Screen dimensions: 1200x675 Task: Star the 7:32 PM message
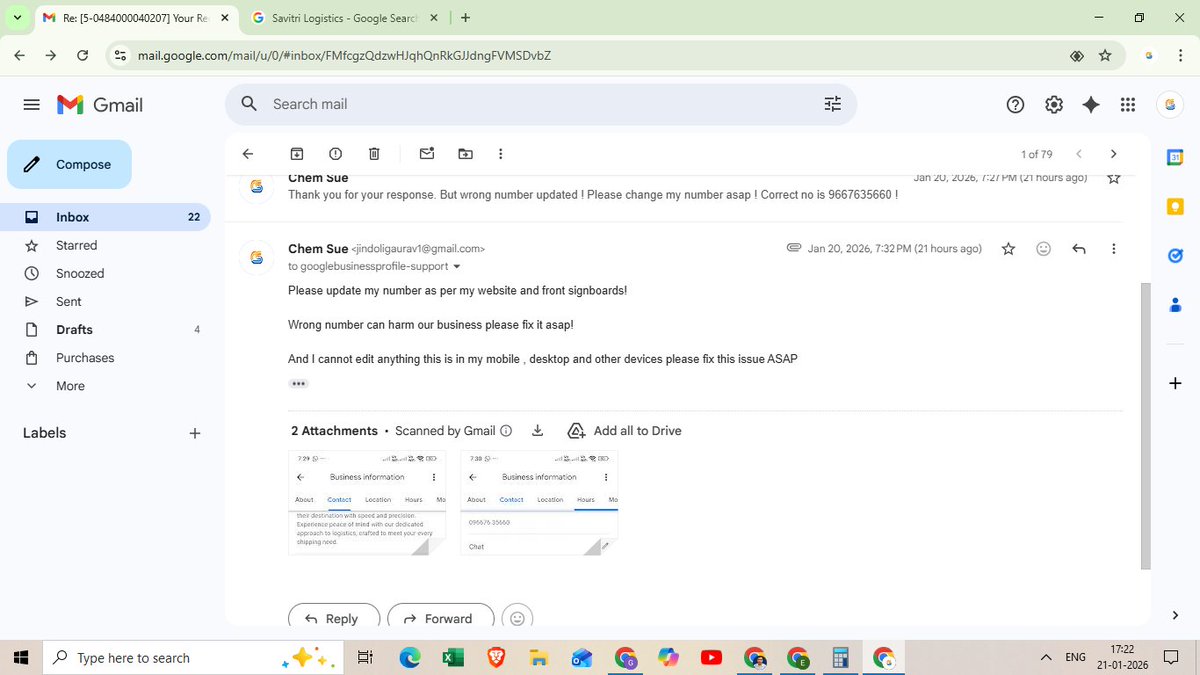(1008, 248)
